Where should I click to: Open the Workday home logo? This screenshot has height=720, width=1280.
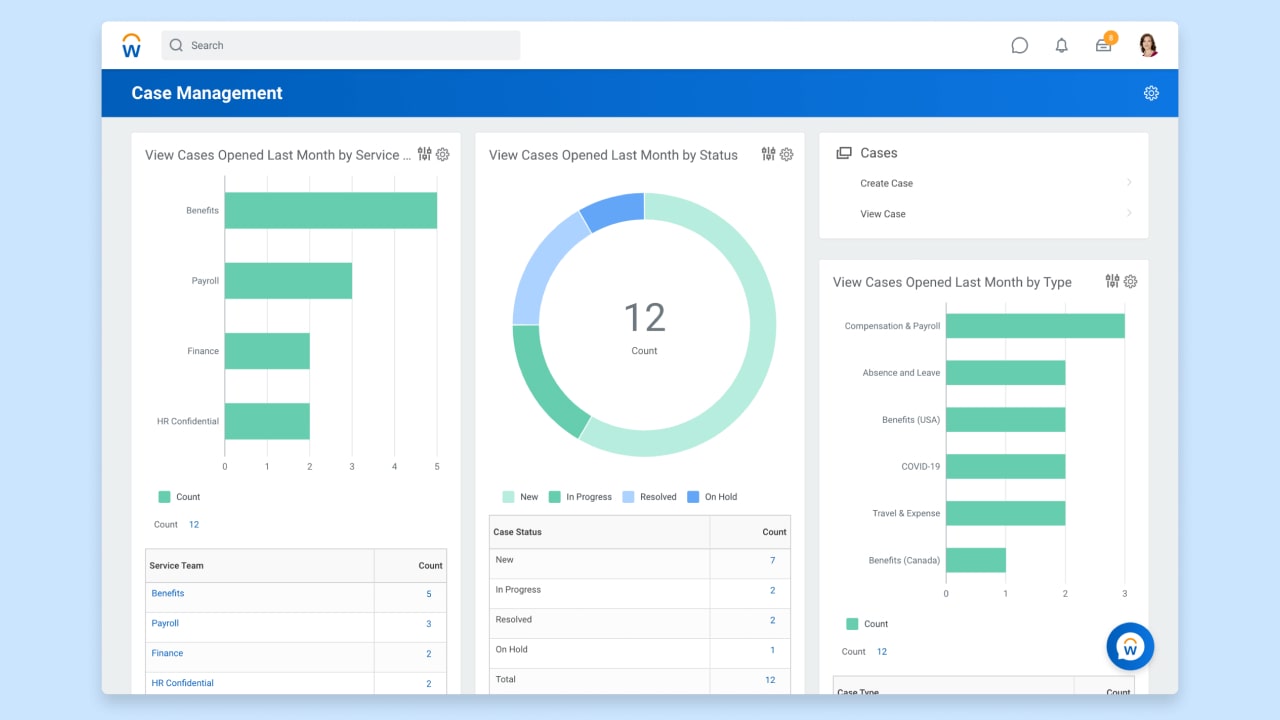tap(132, 45)
